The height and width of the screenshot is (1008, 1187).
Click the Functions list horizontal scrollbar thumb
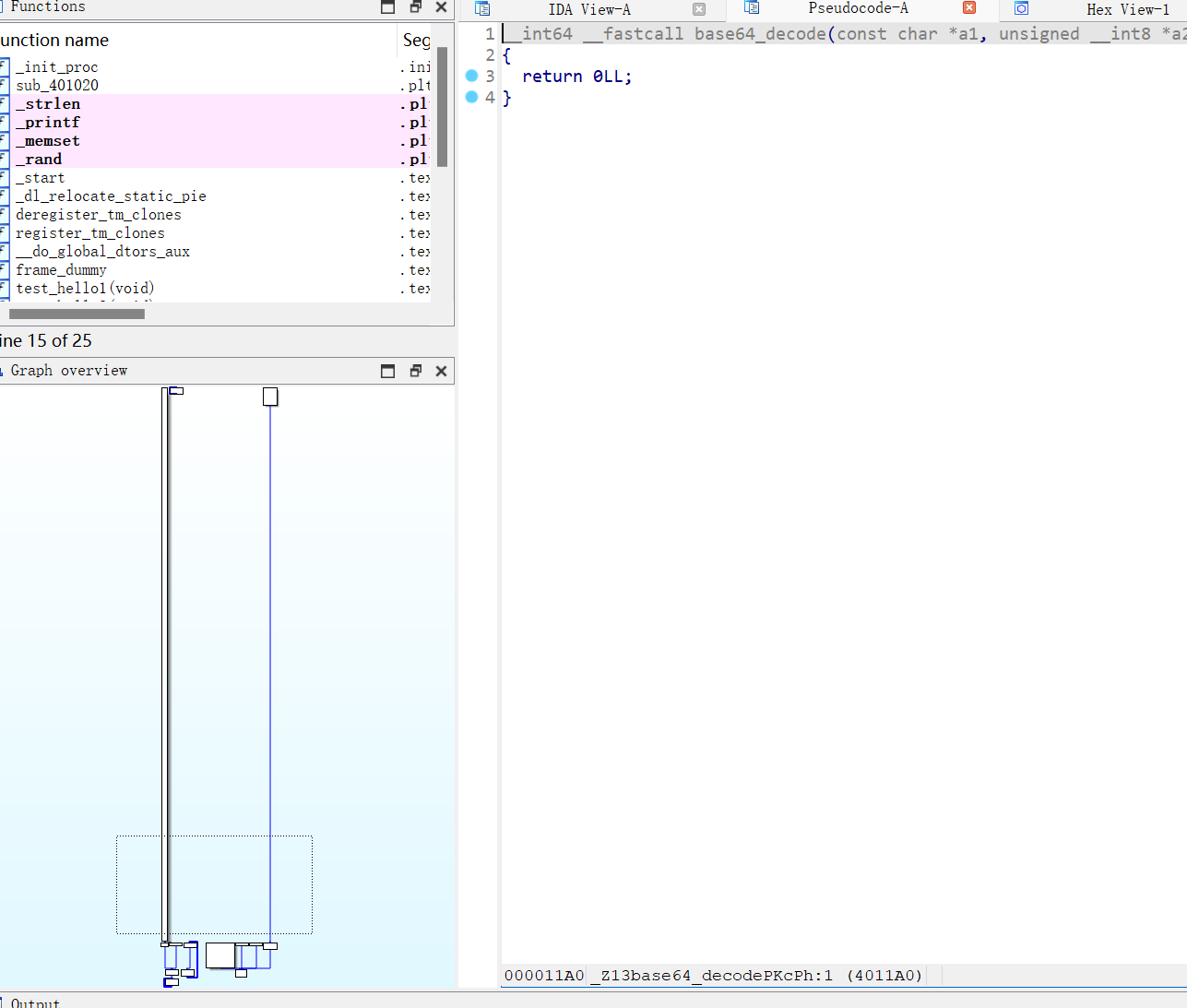coord(77,314)
